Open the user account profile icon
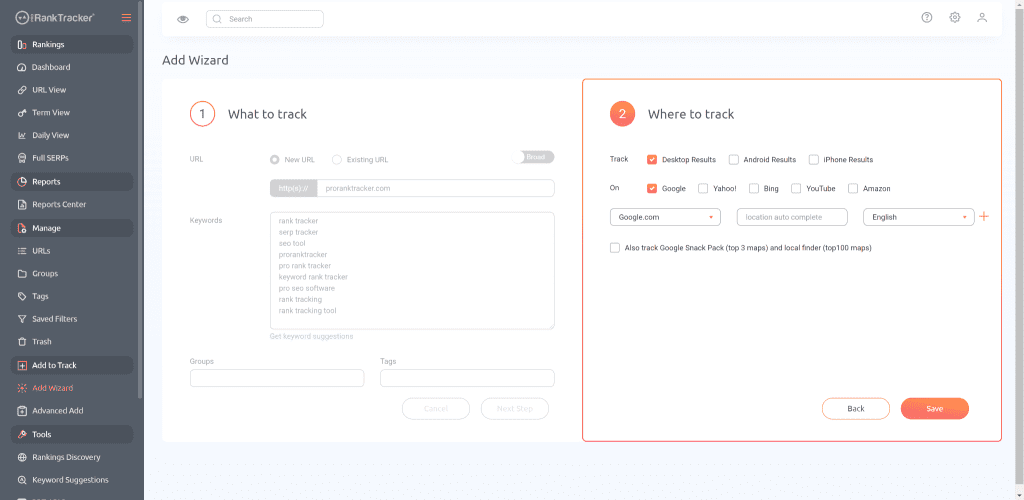Viewport: 1024px width, 500px height. pos(982,18)
